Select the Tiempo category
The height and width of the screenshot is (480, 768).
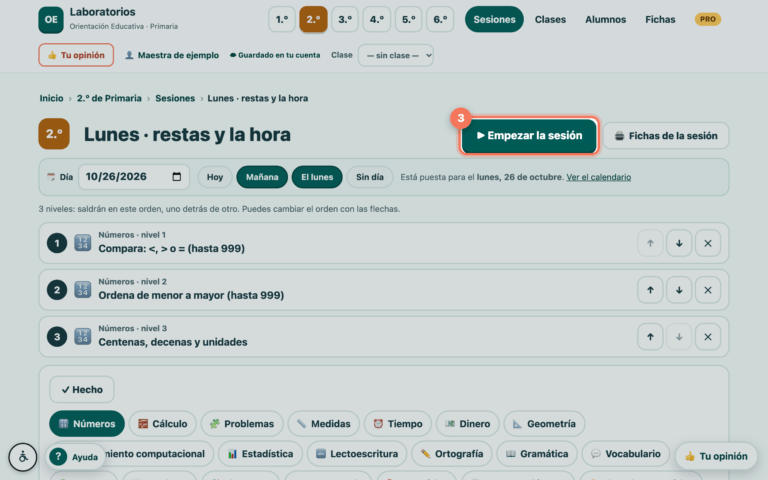click(398, 424)
